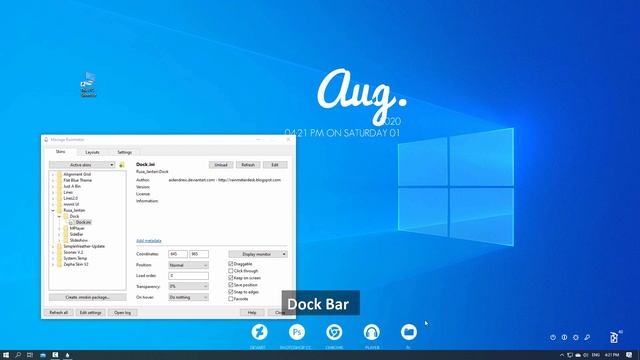Click the Edit settings button

[90, 313]
